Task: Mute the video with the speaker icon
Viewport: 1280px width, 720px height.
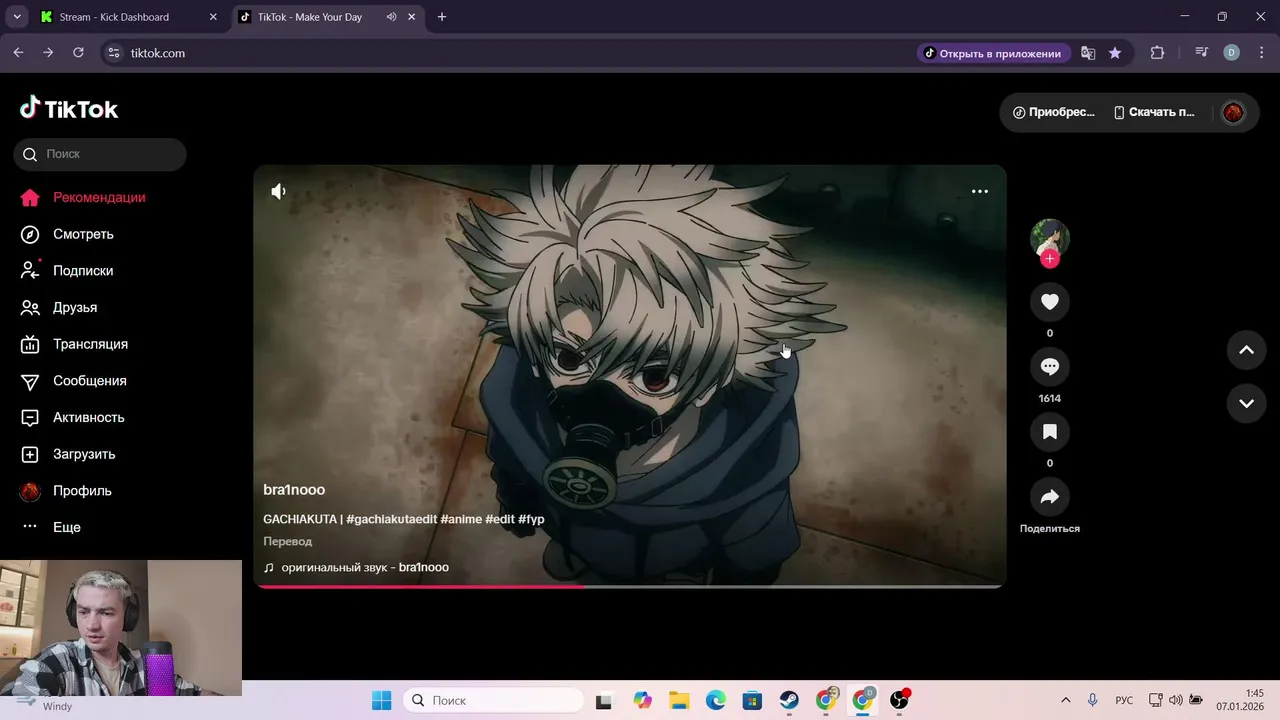Action: 278,191
